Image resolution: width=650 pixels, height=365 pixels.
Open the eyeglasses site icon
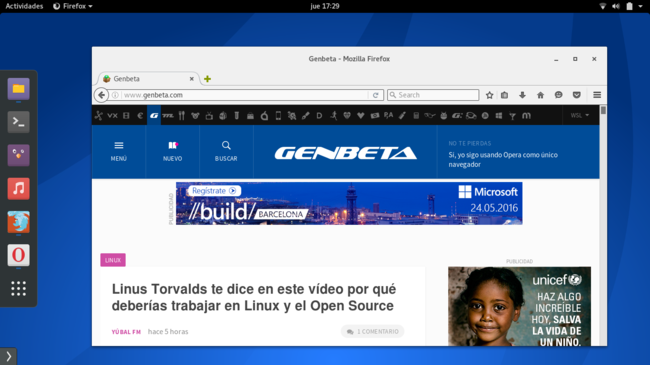[429, 116]
